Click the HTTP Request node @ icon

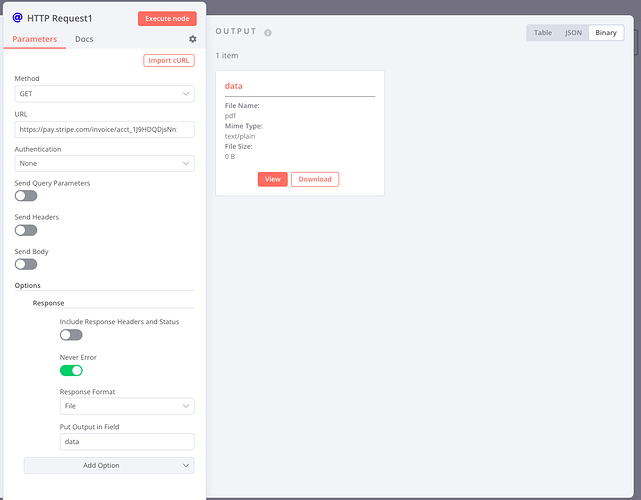(18, 18)
